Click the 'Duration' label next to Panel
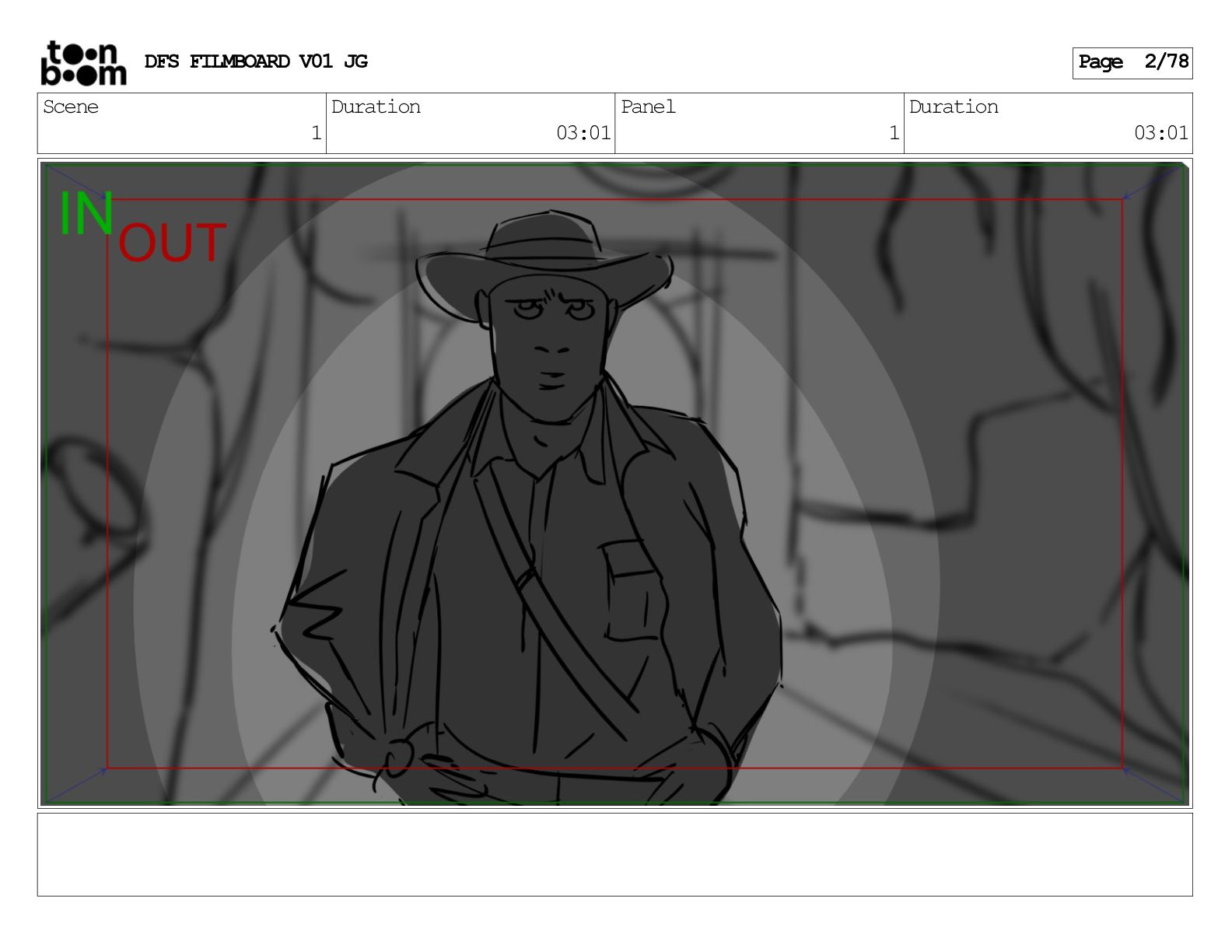This screenshot has width=1232, height=952. (x=954, y=107)
